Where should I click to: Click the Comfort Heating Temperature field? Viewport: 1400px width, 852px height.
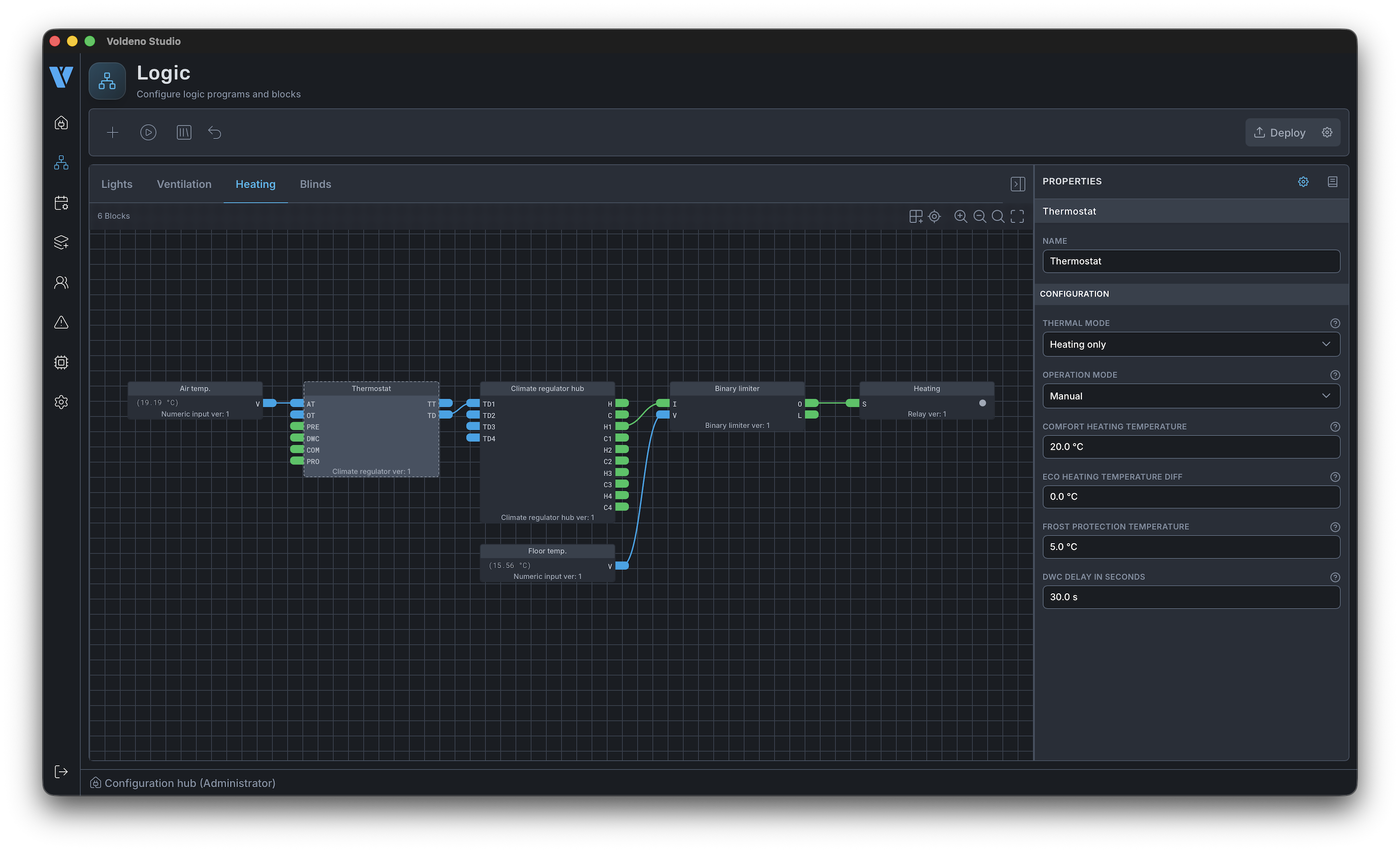1191,447
